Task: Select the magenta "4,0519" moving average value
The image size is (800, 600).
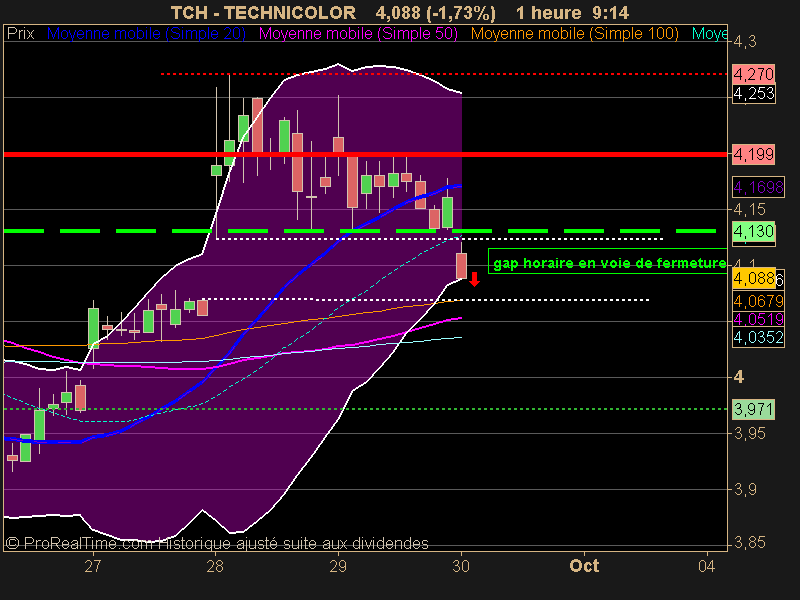Action: pos(758,319)
